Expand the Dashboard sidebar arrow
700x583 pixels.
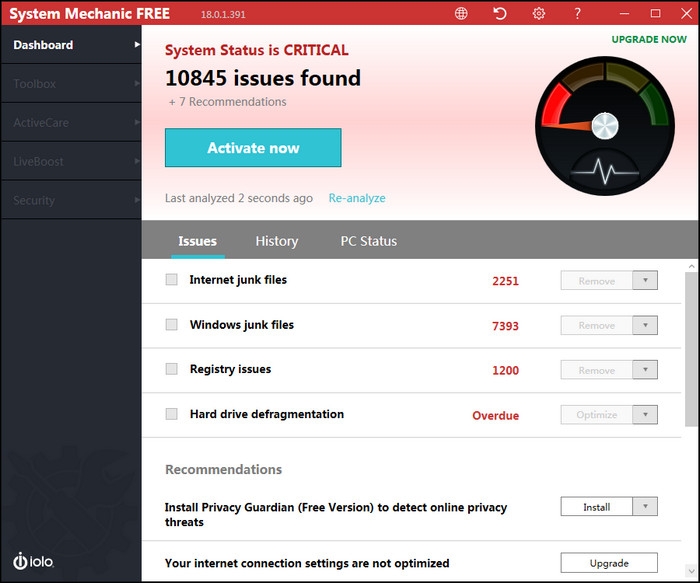pos(137,45)
